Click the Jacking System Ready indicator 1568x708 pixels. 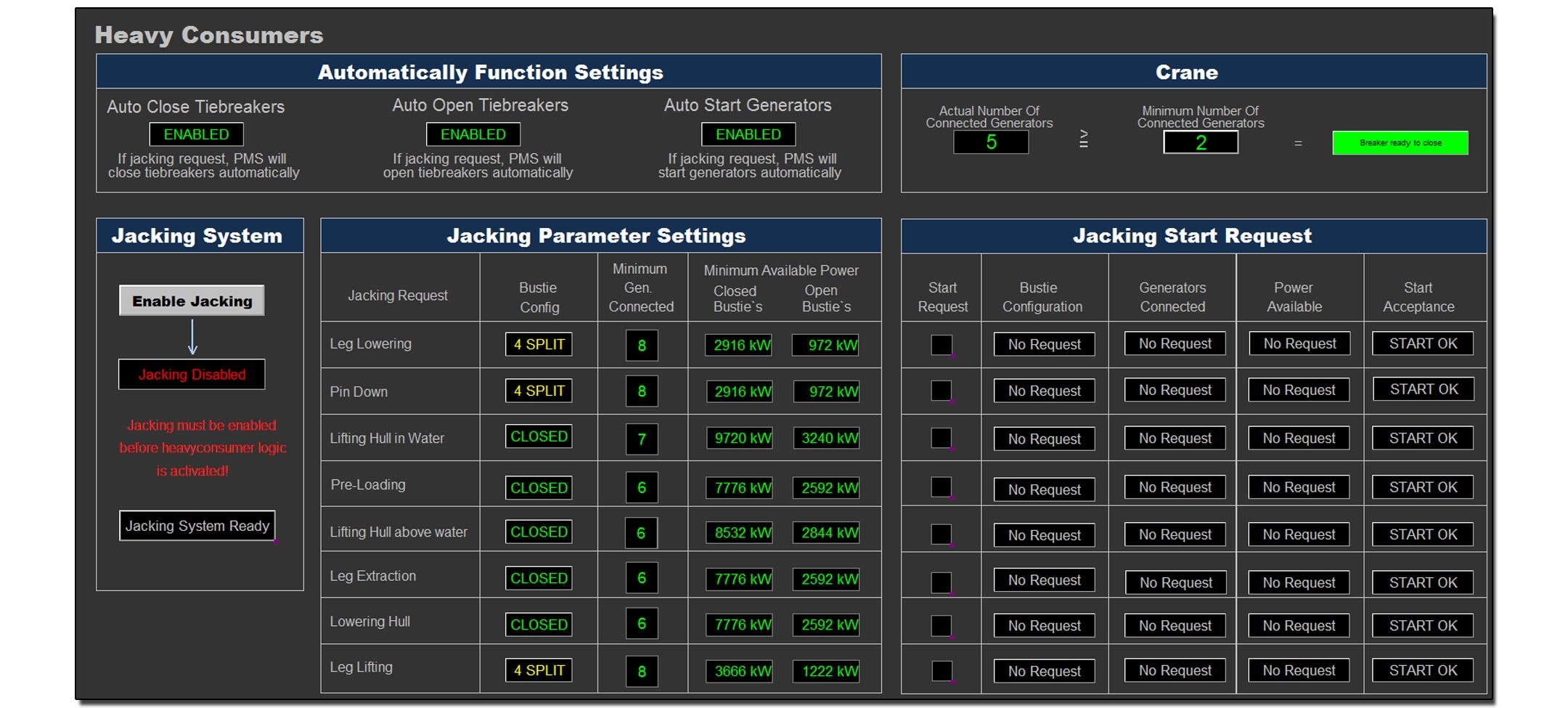pyautogui.click(x=197, y=526)
